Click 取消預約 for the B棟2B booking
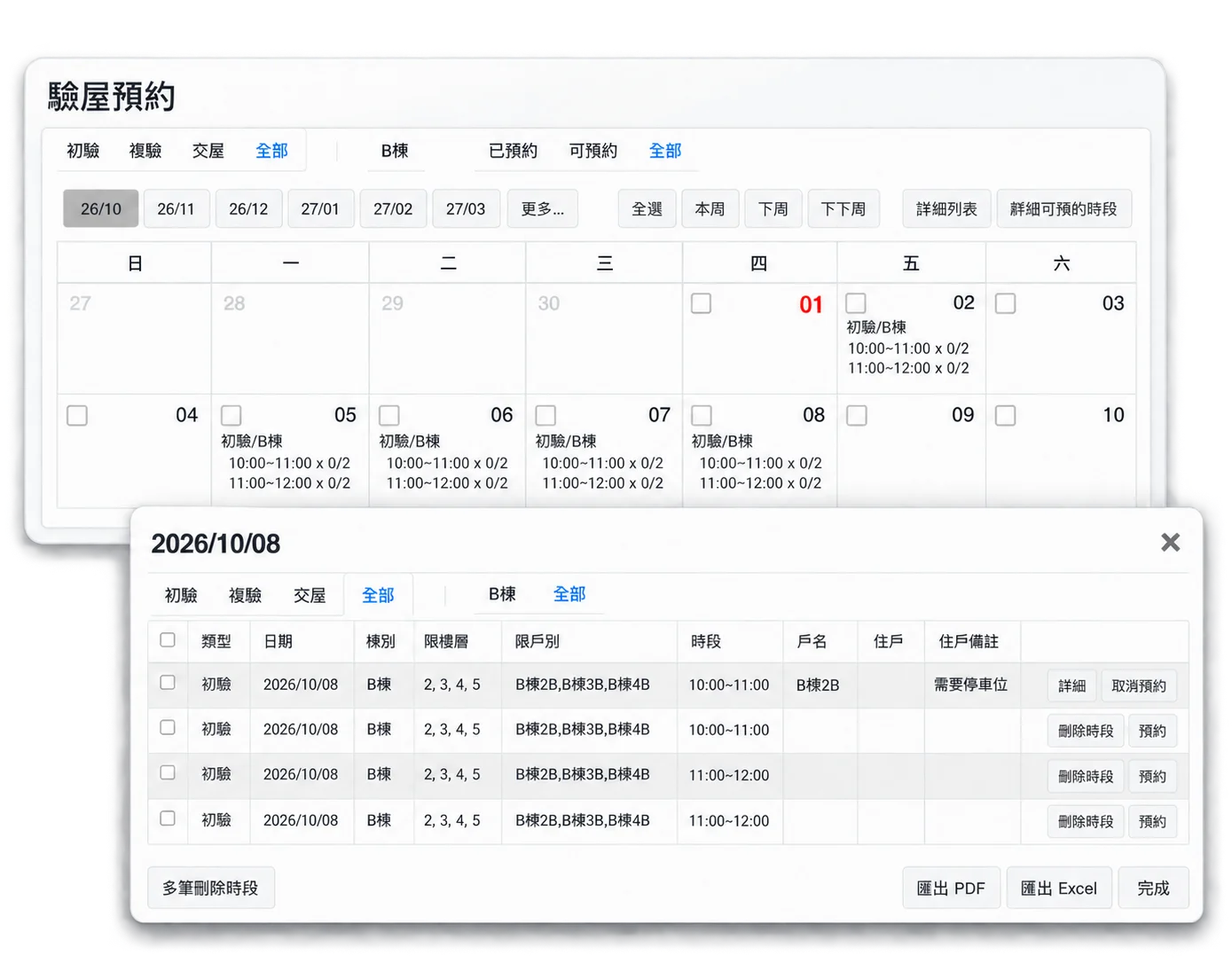The width and height of the screenshot is (1232, 963). (x=1139, y=685)
